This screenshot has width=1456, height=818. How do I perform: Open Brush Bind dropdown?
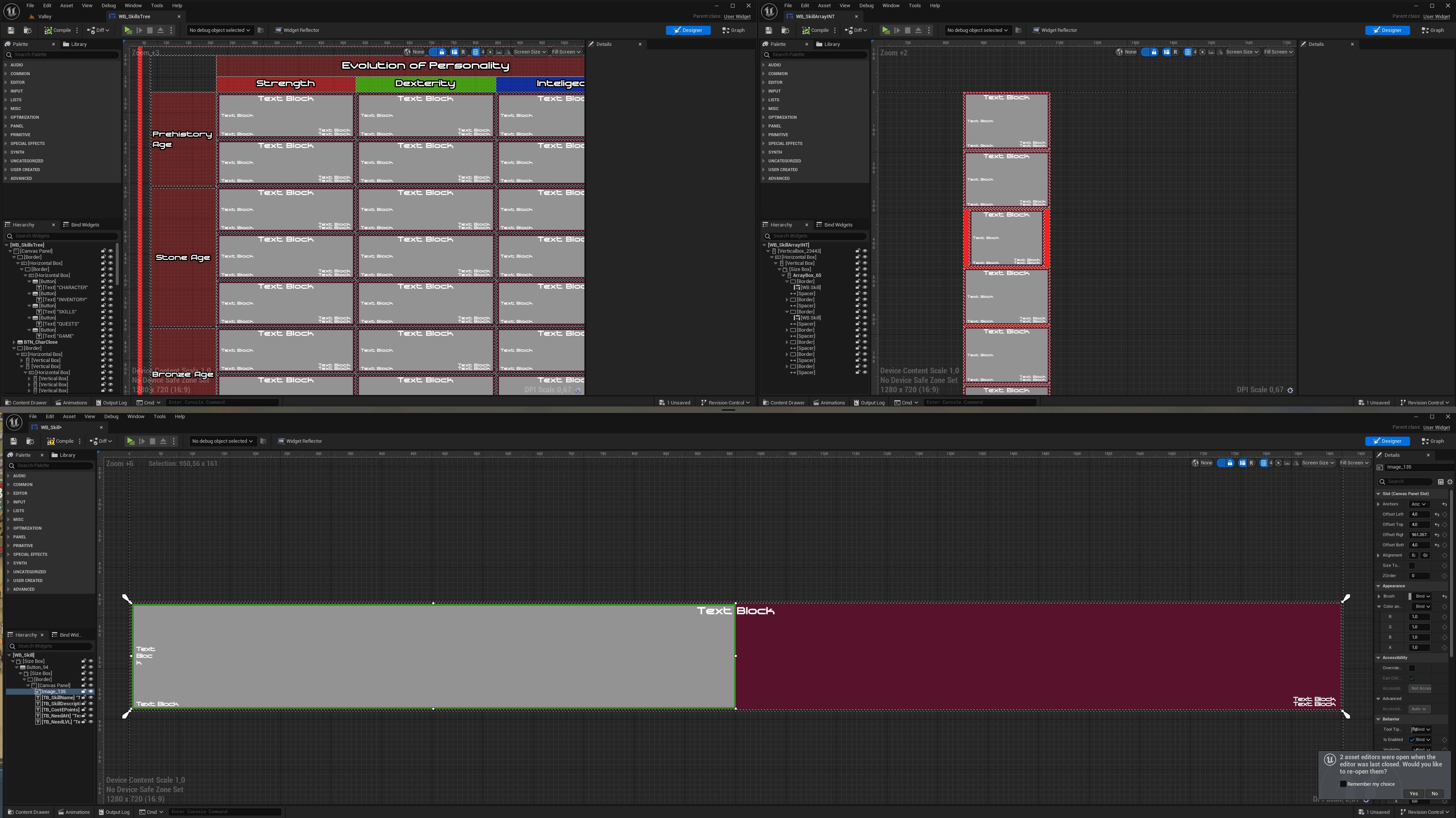coord(1422,597)
